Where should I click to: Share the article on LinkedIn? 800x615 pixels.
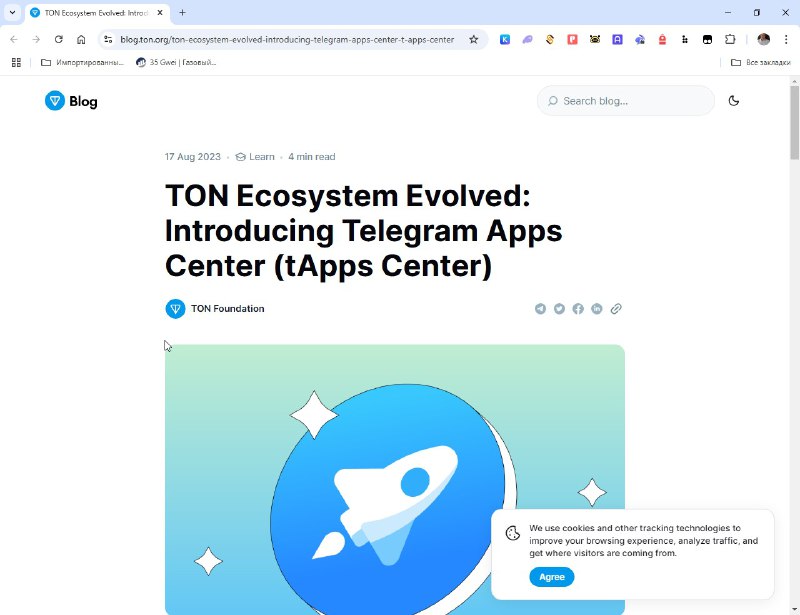coord(597,309)
